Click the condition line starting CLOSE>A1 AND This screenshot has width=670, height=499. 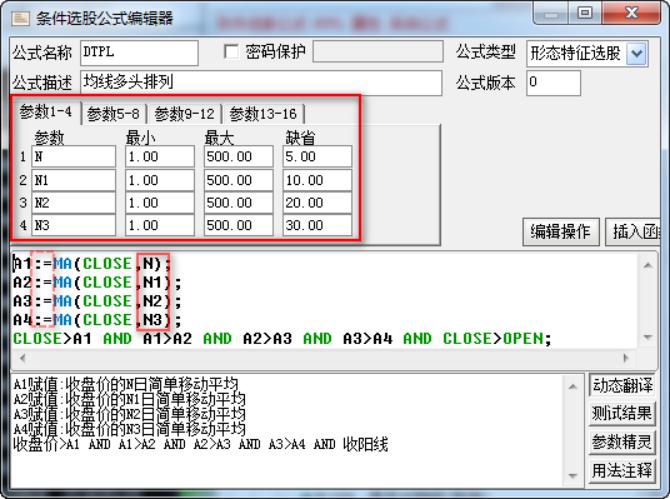pos(282,339)
